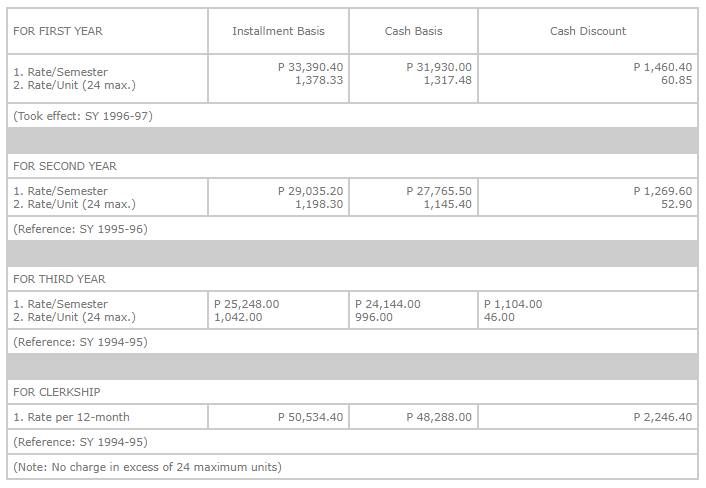Select the P 24,144.00 cash amount
706x488 pixels.
(x=388, y=304)
